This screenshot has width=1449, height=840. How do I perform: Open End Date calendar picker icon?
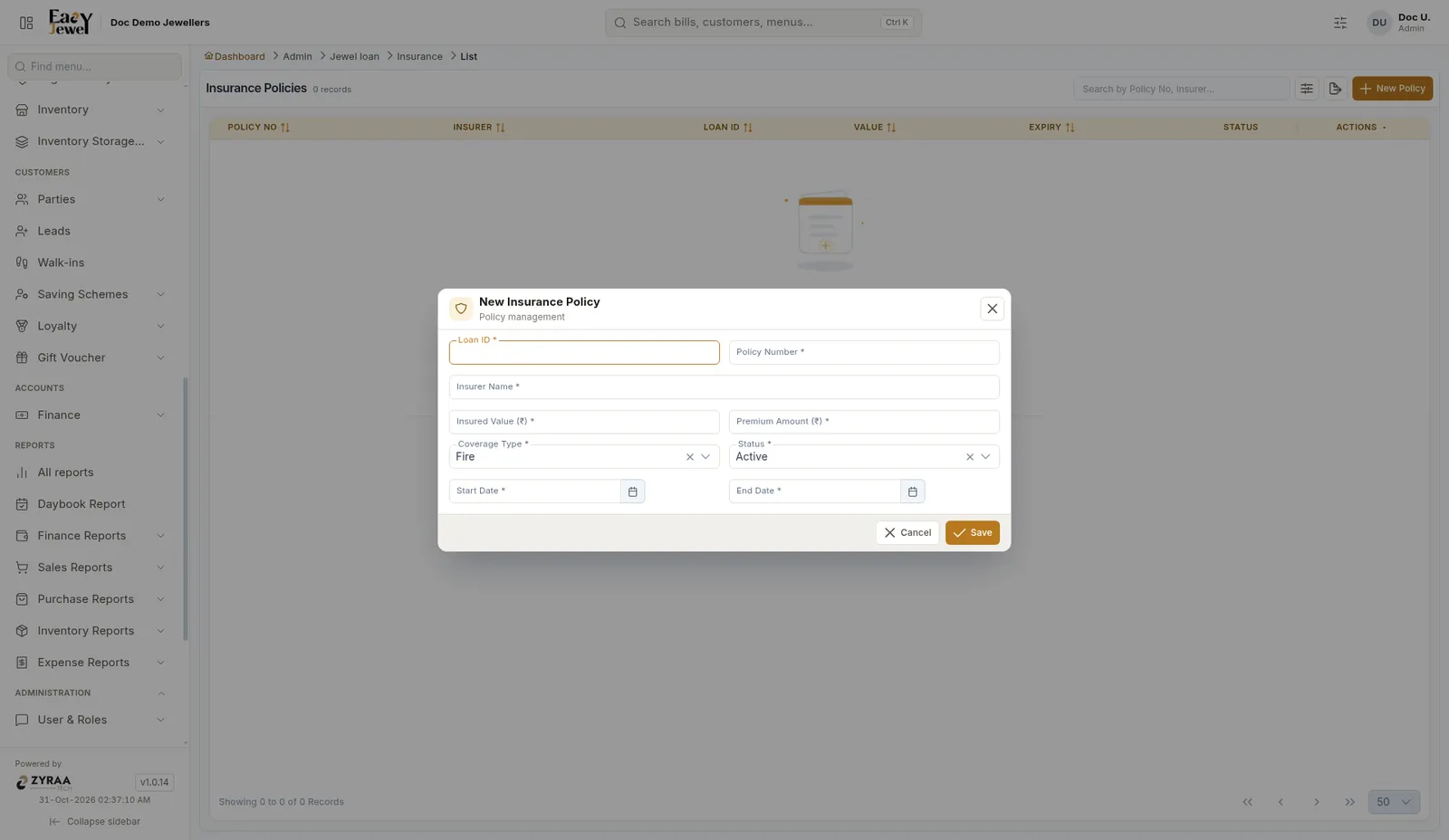point(912,492)
